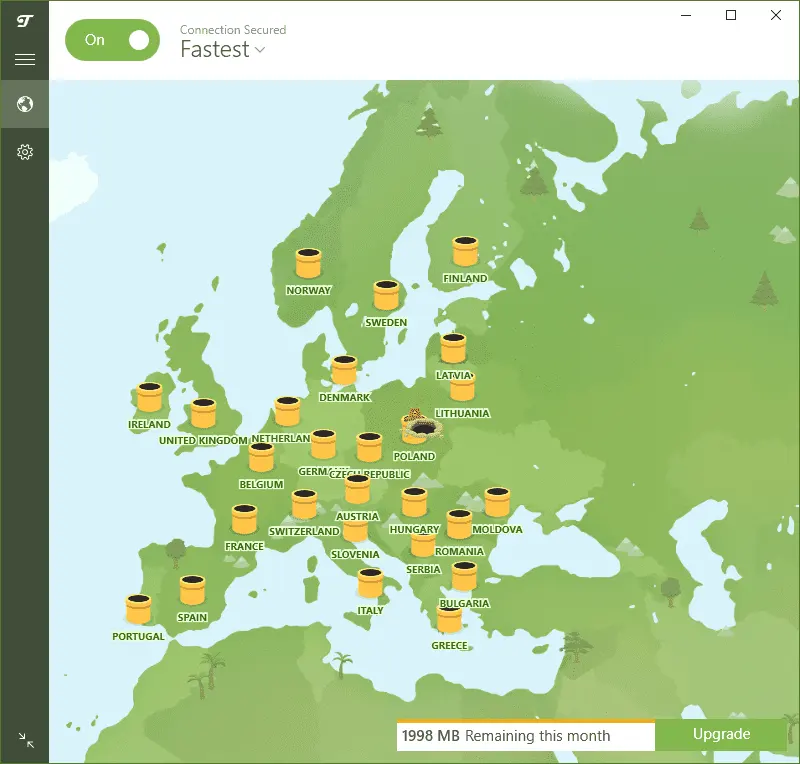
Task: Click the remaining data usage bar
Action: 525,735
